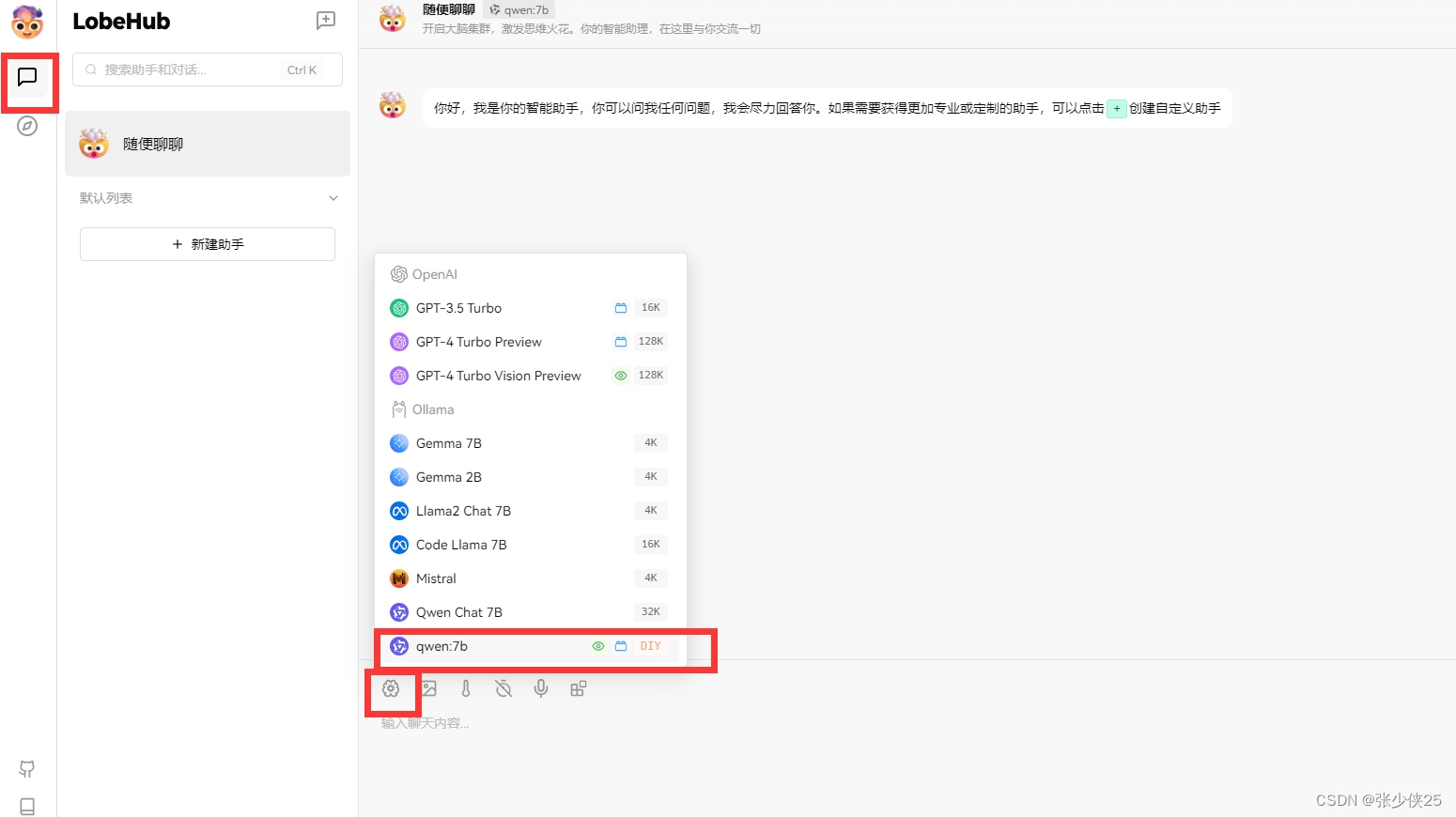This screenshot has height=817, width=1456.
Task: Choose Qwen Chat 7B in model menu
Action: click(x=458, y=611)
